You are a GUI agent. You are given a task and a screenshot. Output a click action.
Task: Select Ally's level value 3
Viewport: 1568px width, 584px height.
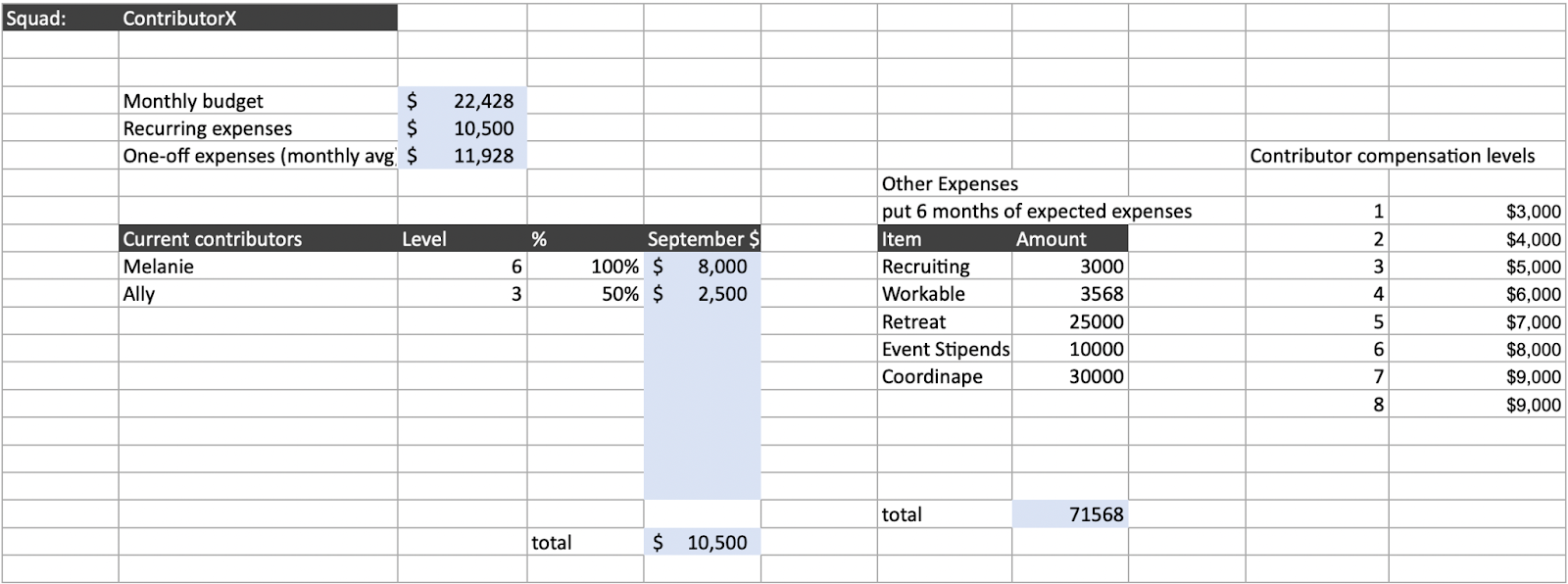(x=463, y=294)
